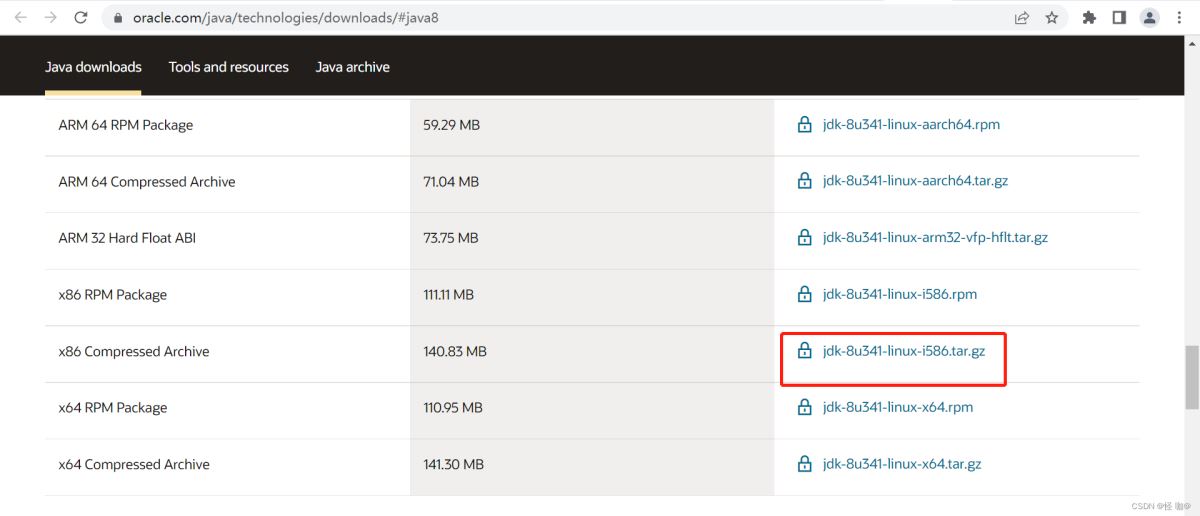Viewport: 1200px width, 516px height.
Task: Download jdk-8u341-linux-x64.tar.gz
Action: pos(901,464)
